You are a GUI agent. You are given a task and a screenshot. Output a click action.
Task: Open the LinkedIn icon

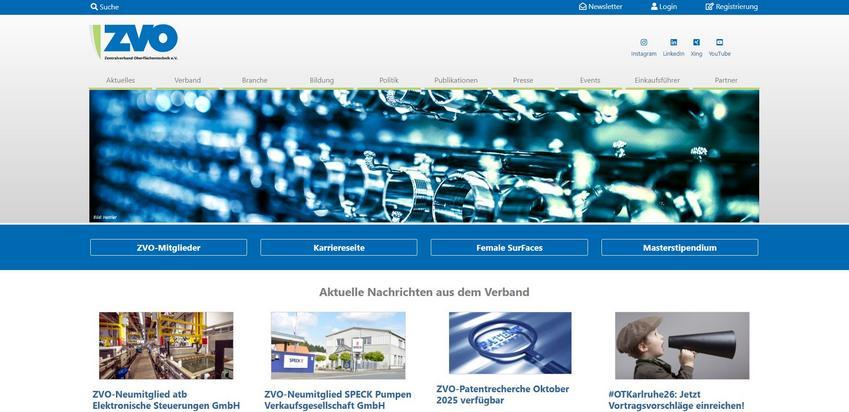tap(674, 42)
